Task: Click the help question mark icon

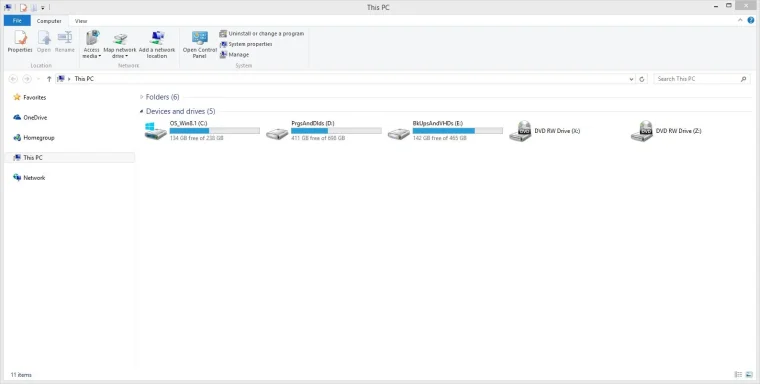Action: (751, 20)
